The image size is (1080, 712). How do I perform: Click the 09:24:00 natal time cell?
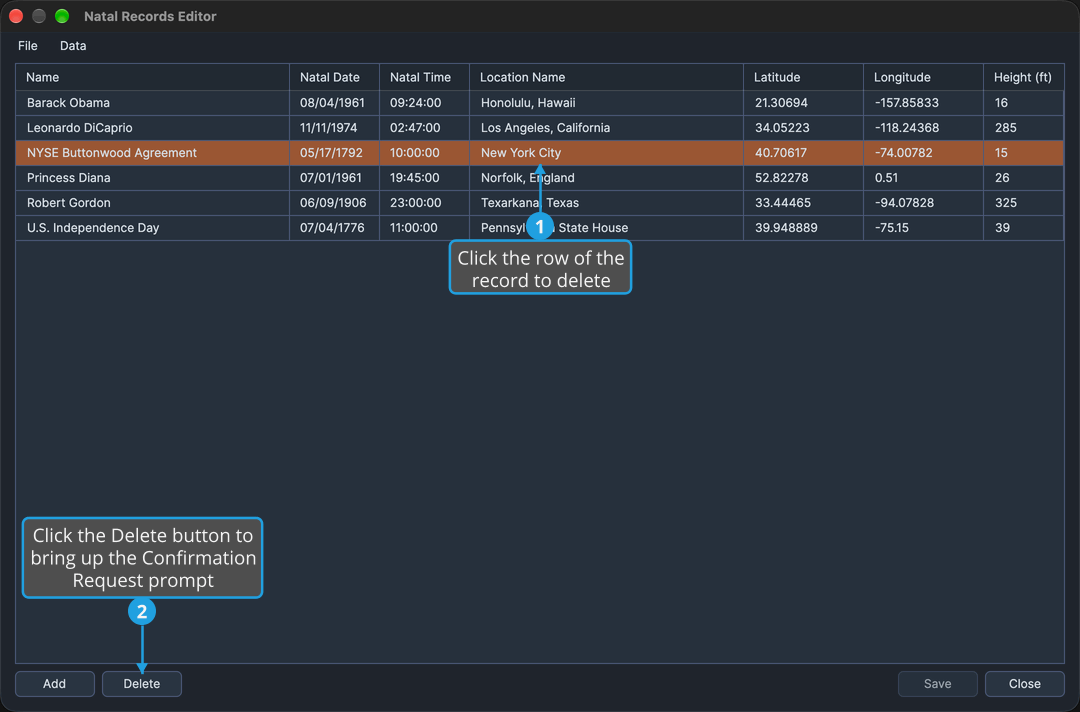[x=424, y=103]
